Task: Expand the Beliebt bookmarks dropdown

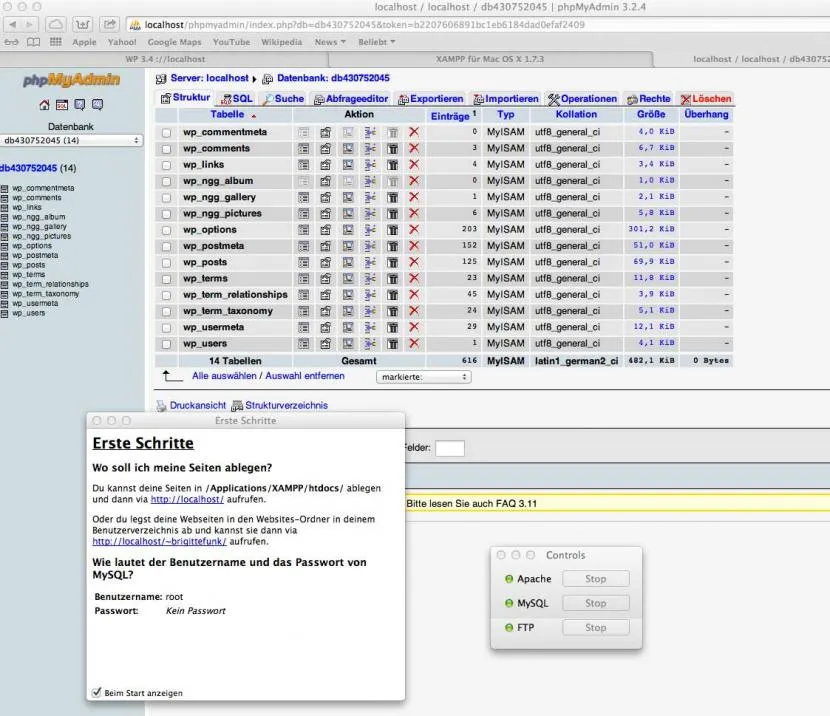Action: tap(376, 42)
